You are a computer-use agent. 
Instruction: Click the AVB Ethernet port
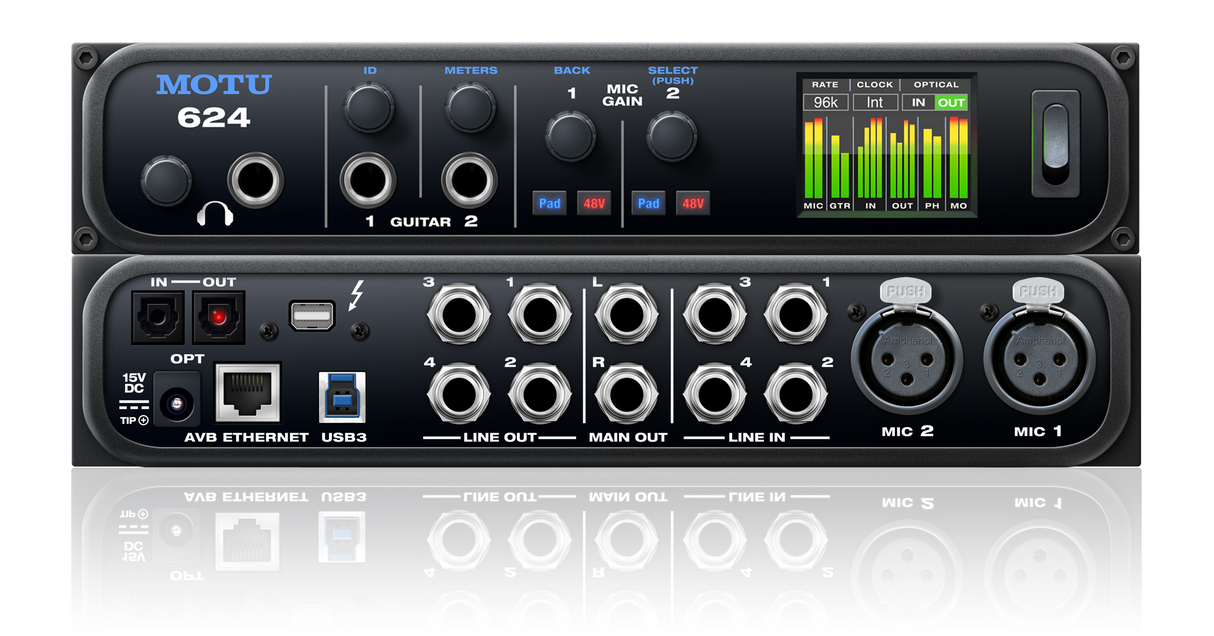(247, 394)
